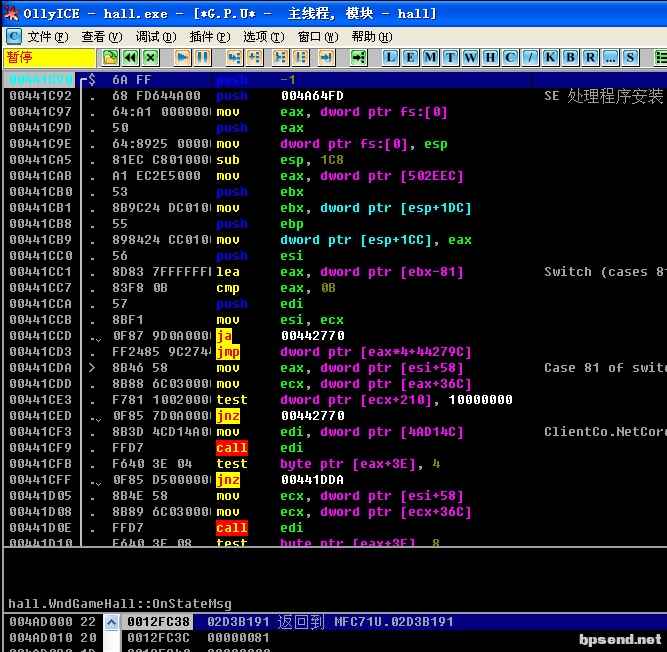Select the ja 00442770 instruction
This screenshot has width=667, height=652.
point(335,336)
